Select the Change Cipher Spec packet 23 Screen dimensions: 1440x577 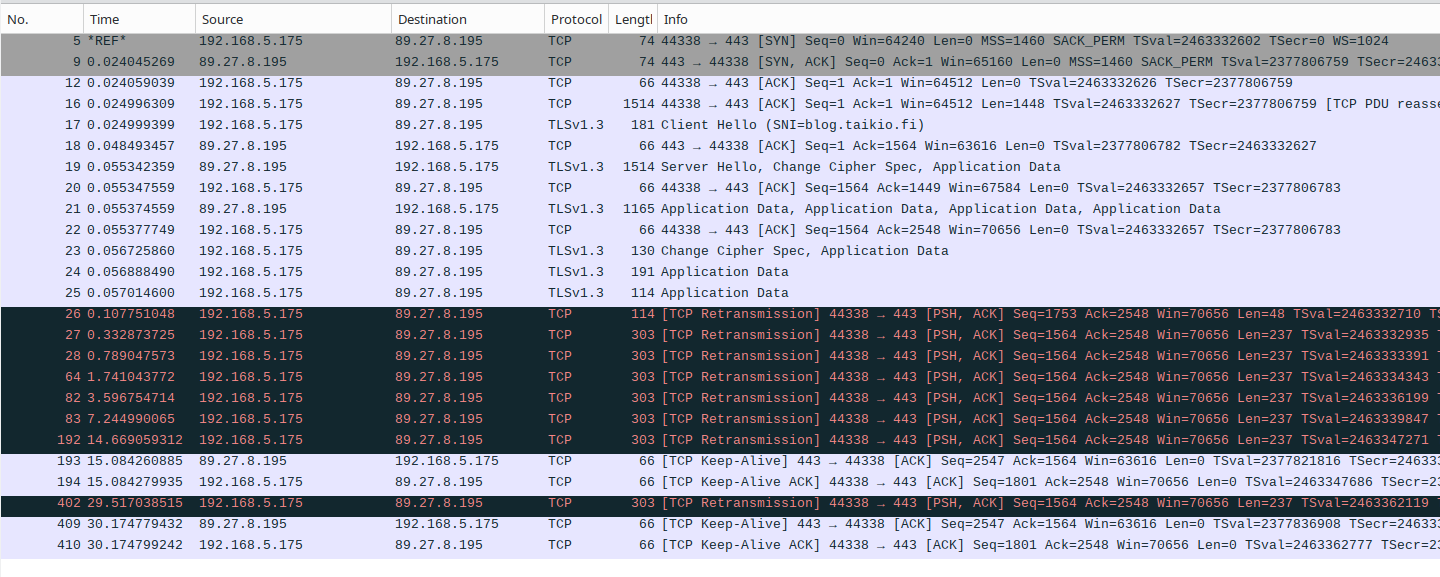[x=400, y=250]
